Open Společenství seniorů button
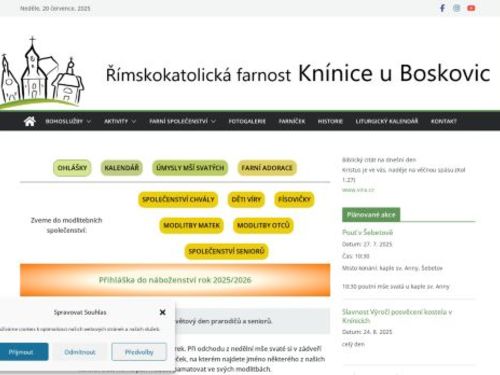Image resolution: width=500 pixels, height=375 pixels. pyautogui.click(x=226, y=251)
